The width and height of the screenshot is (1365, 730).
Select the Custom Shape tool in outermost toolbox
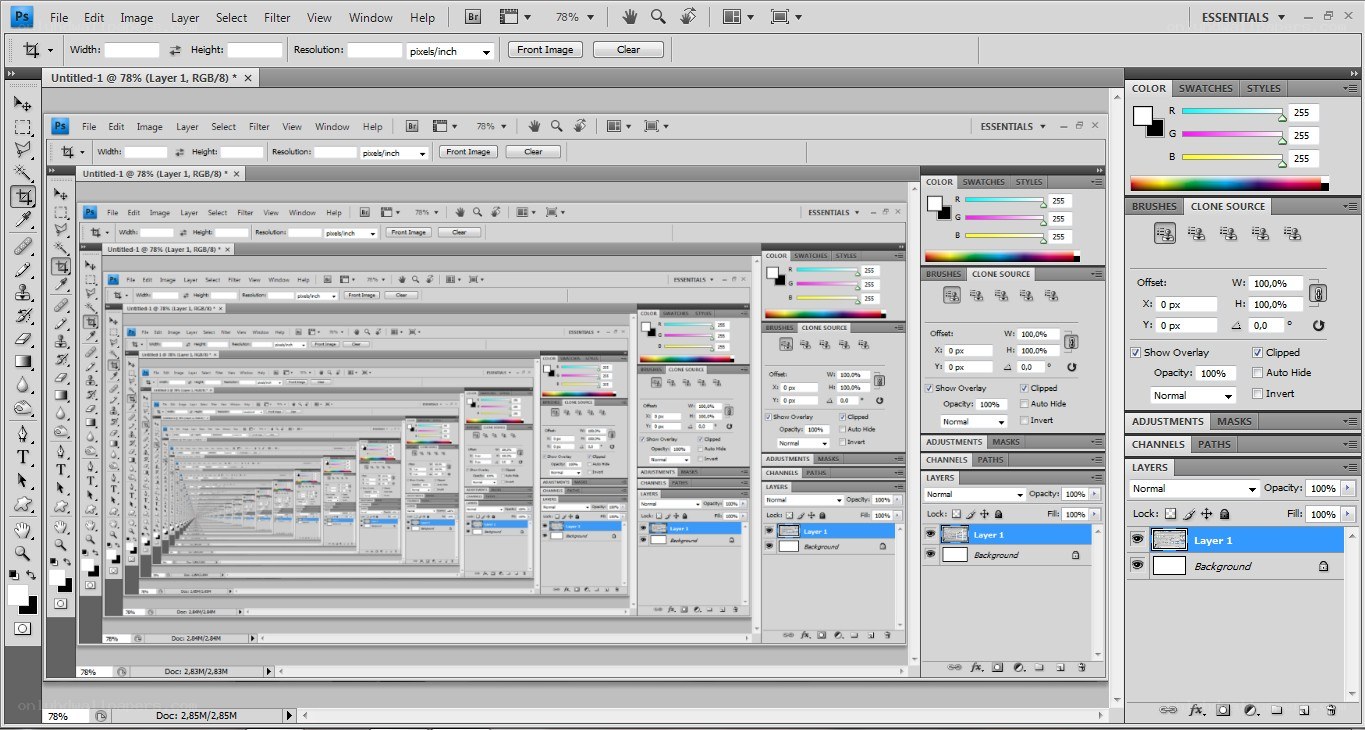[x=22, y=503]
